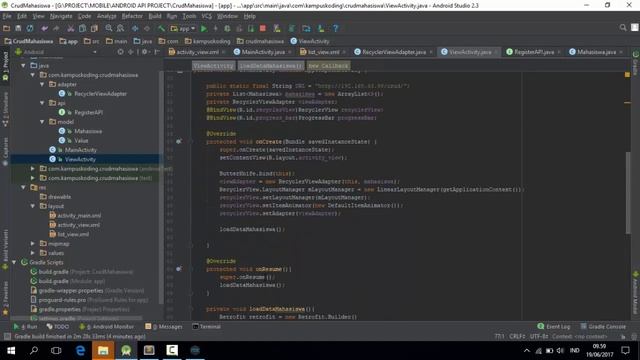Switch to the MainActivity.java tab

[x=263, y=52]
